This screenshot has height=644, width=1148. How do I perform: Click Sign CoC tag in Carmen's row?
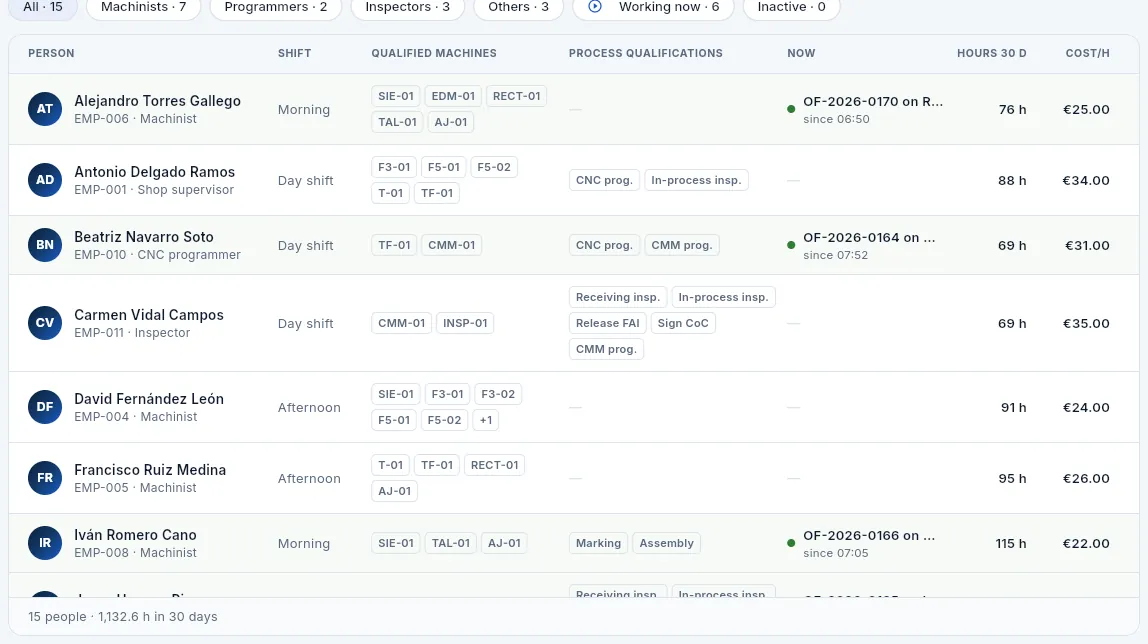click(683, 323)
